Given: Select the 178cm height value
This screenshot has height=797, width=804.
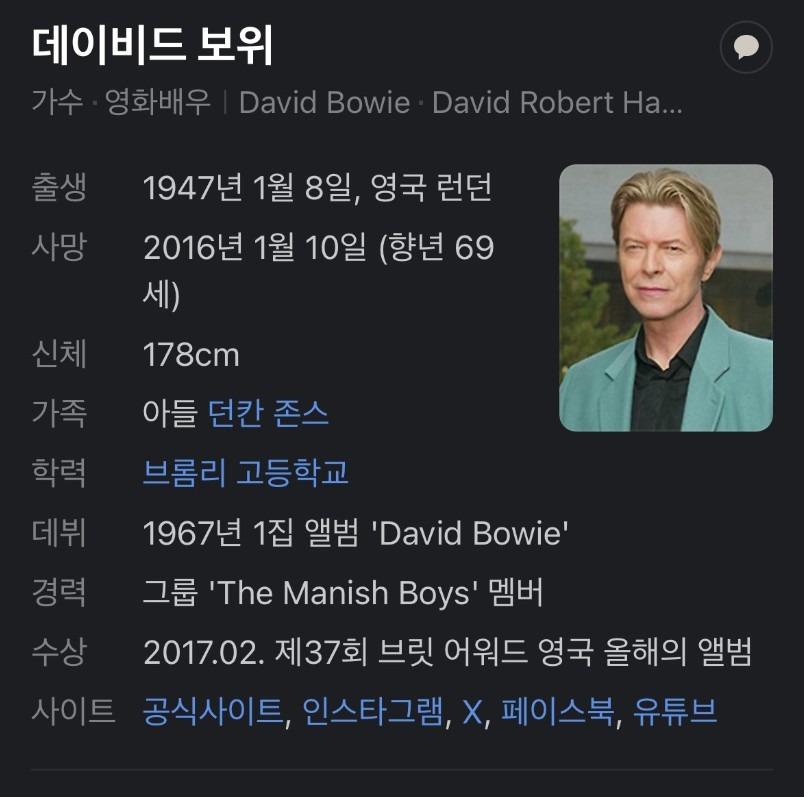Looking at the screenshot, I should tap(191, 354).
